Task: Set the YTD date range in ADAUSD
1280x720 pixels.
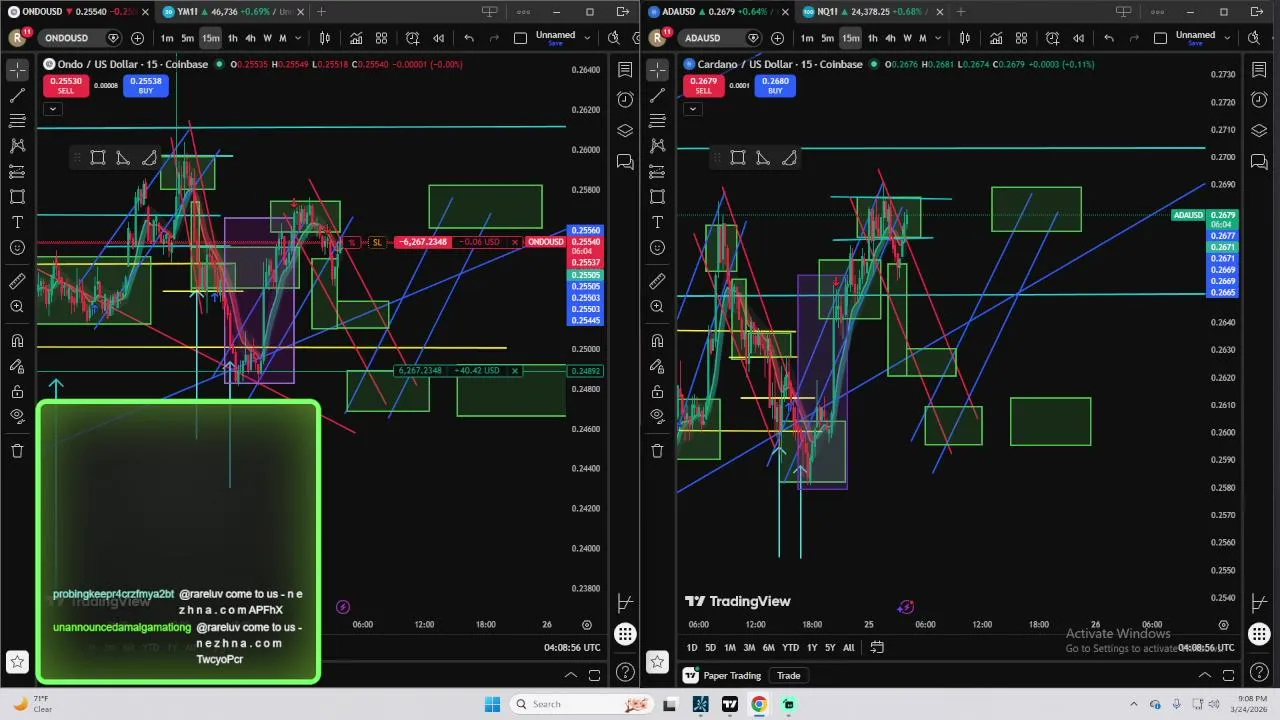Action: 790,648
